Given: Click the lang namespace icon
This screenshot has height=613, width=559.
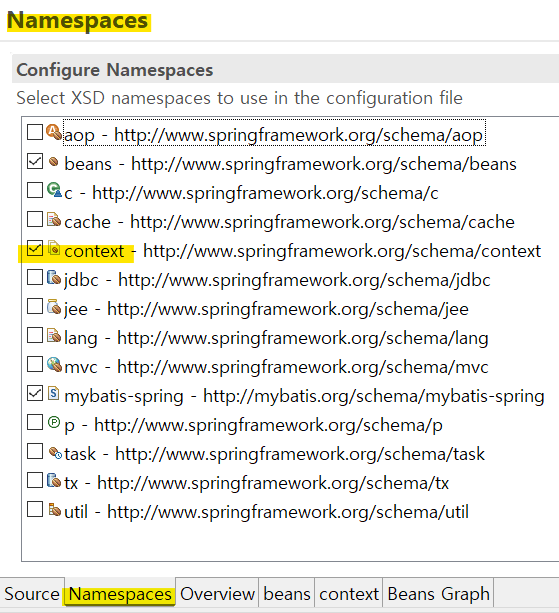Looking at the screenshot, I should [x=54, y=335].
